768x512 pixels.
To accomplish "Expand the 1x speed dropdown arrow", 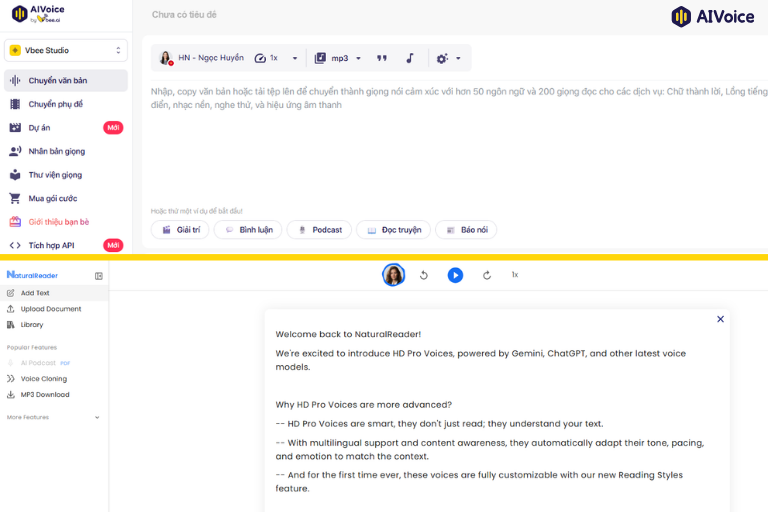I will (x=295, y=58).
